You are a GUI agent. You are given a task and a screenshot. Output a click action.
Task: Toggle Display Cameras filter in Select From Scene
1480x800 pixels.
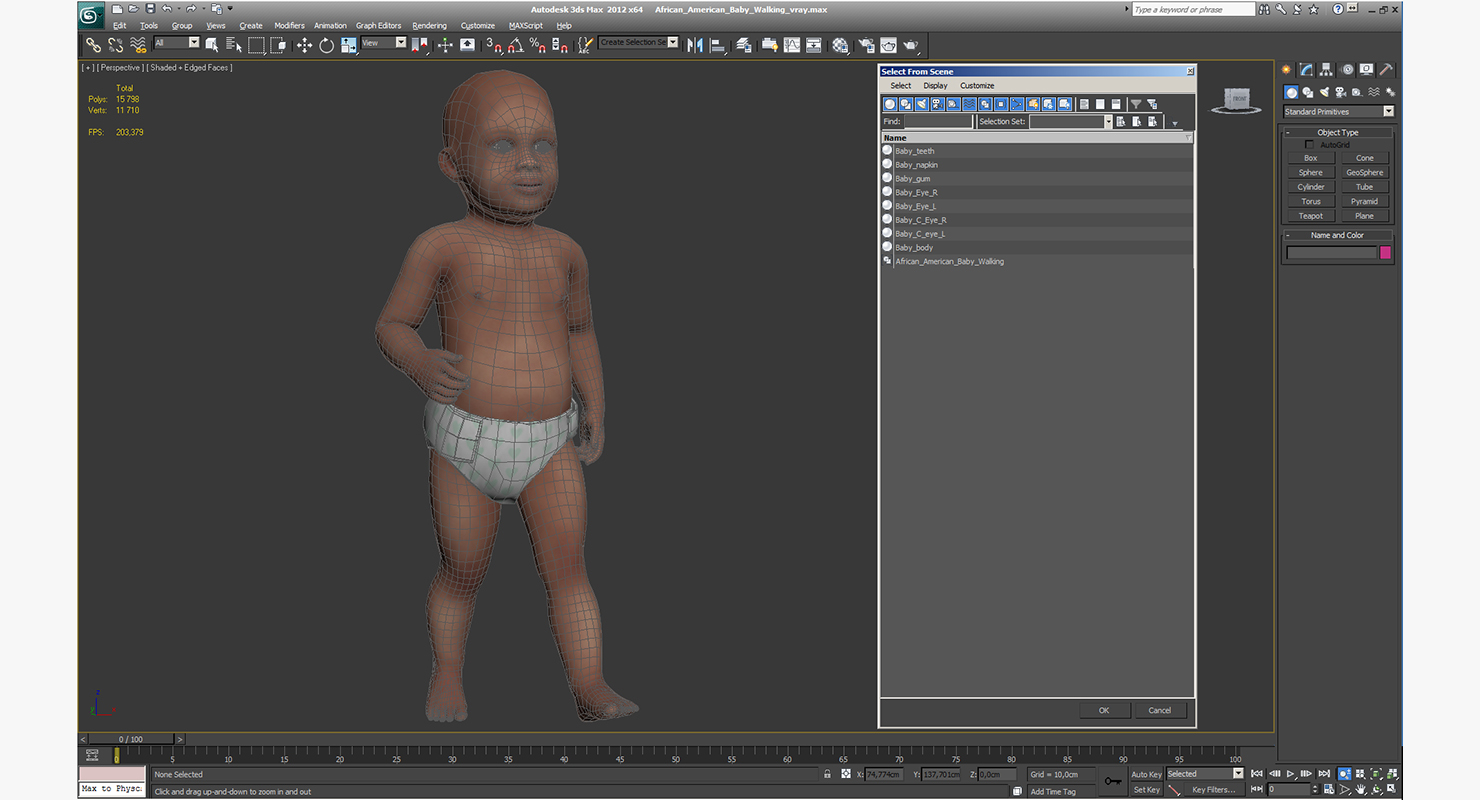(x=938, y=104)
